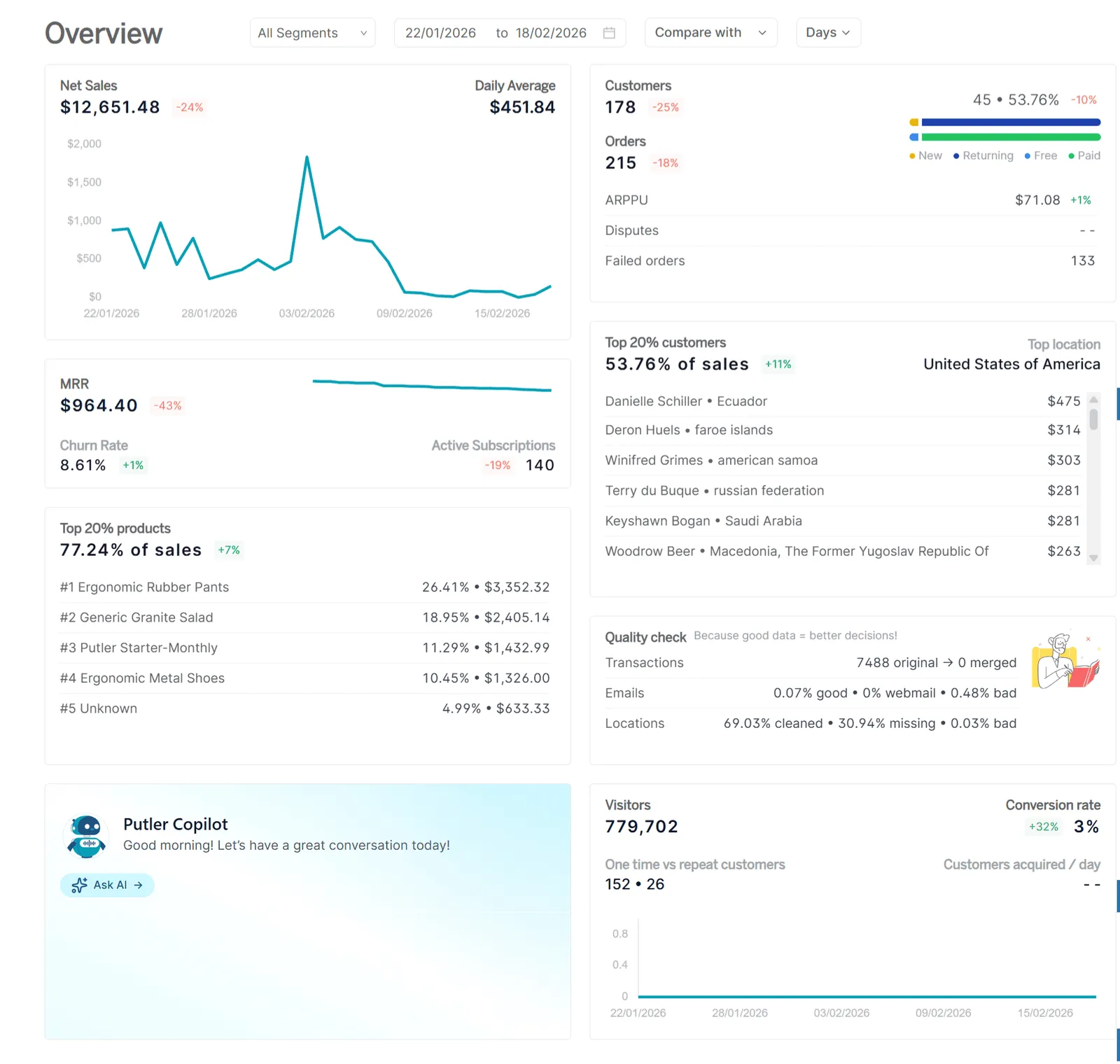
Task: Click the Visitors count 779,702
Action: pyautogui.click(x=641, y=827)
